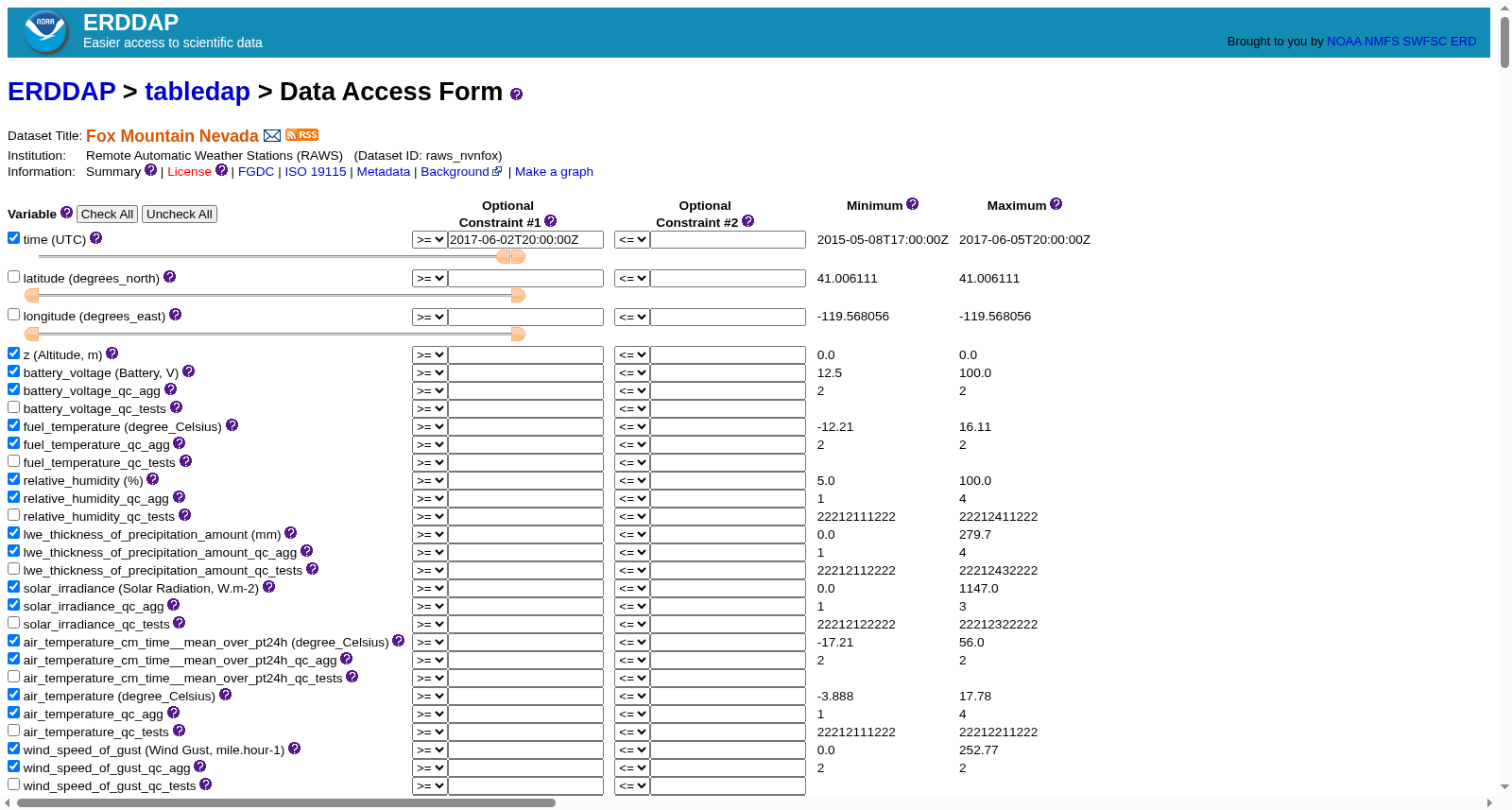Click the time constraint #1 value field
1512x810 pixels.
[x=525, y=240]
